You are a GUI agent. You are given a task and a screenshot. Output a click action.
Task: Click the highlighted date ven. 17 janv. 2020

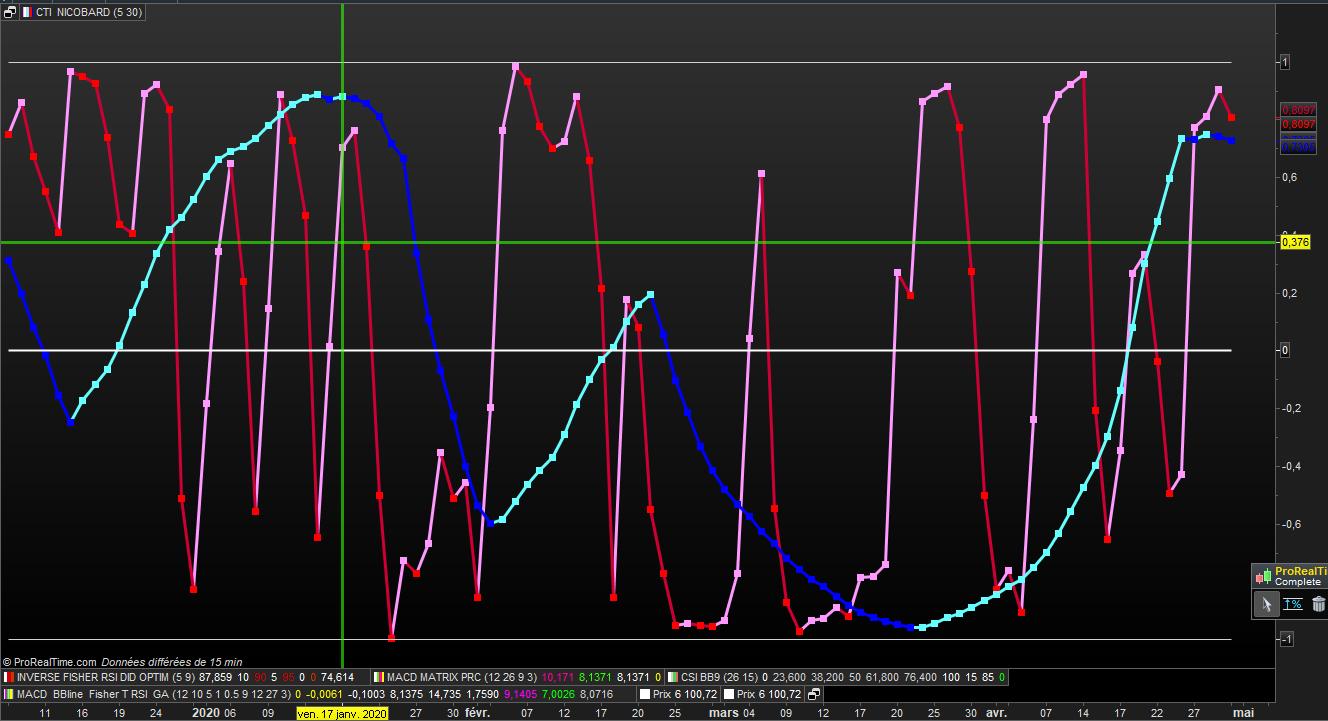pyautogui.click(x=342, y=713)
